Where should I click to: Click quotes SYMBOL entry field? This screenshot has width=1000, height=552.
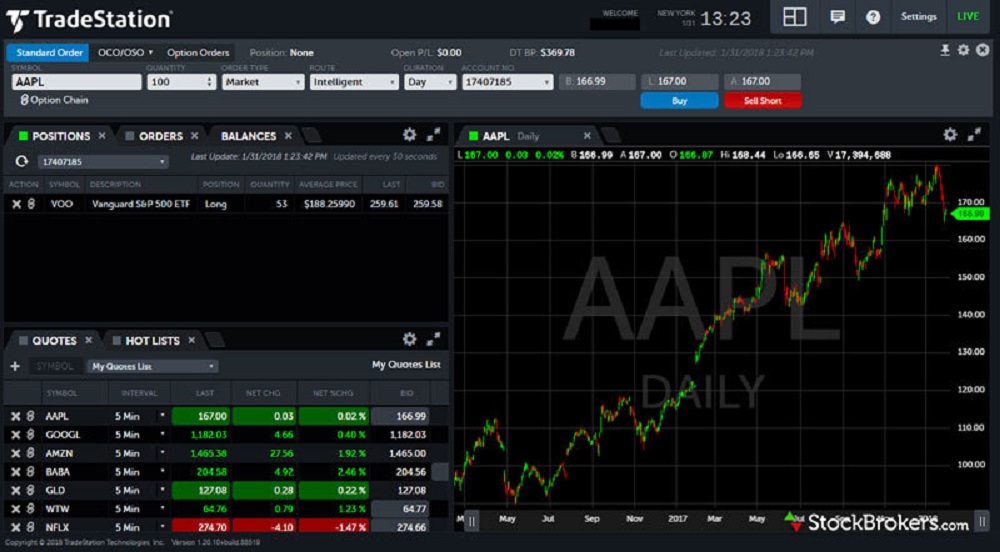pos(55,367)
